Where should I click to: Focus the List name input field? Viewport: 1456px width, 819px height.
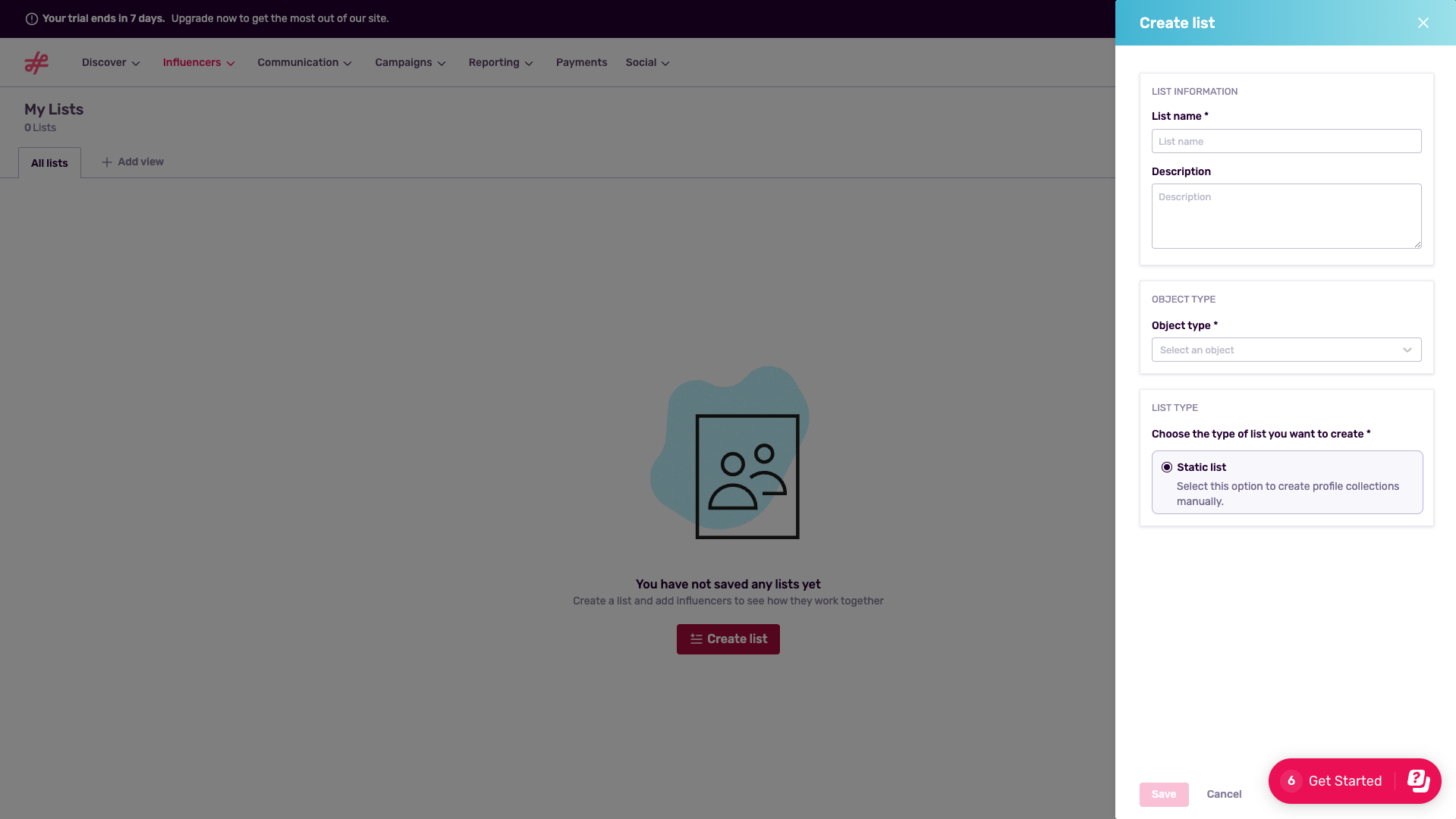pyautogui.click(x=1286, y=141)
